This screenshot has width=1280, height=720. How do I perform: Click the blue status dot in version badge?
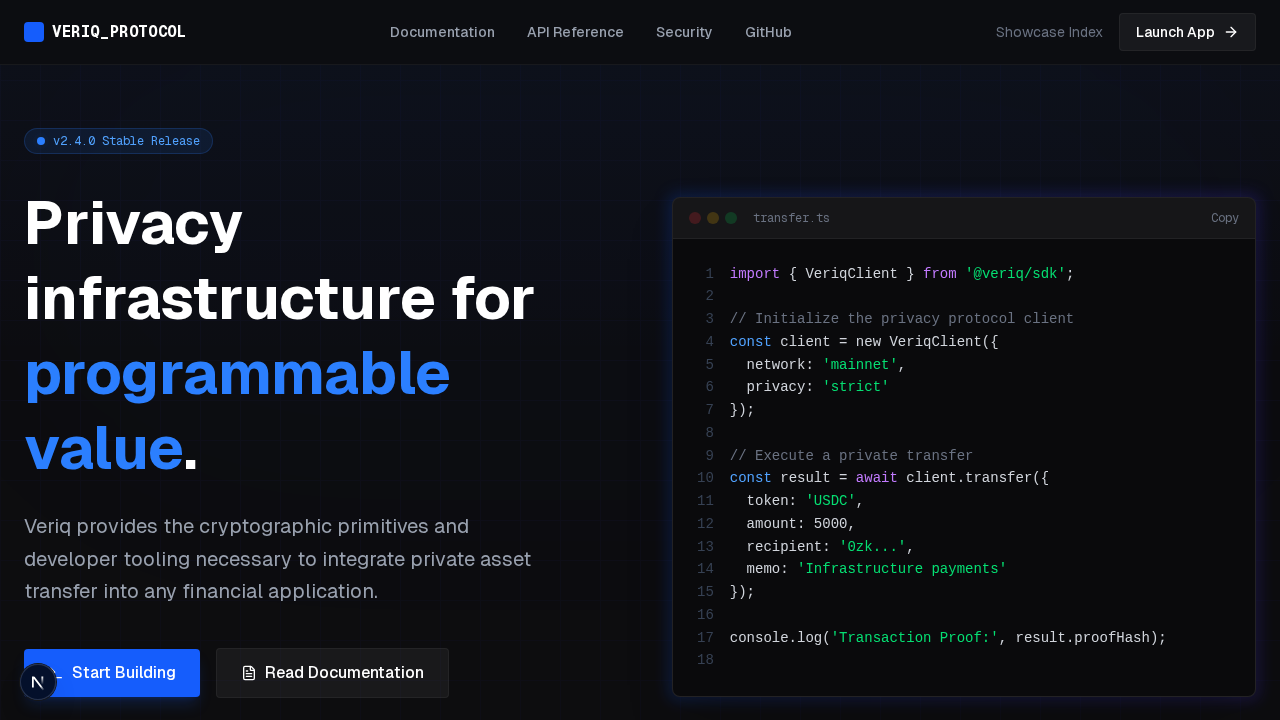(41, 141)
